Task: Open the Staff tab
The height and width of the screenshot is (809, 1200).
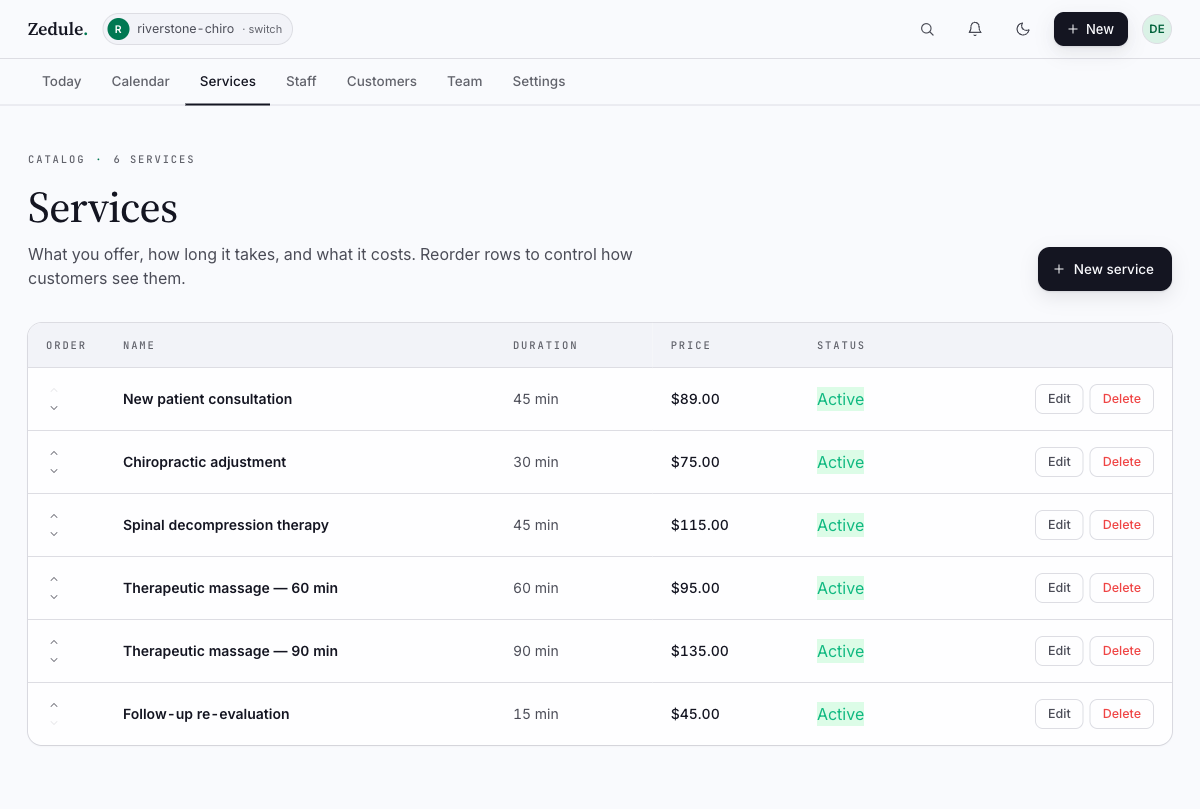Action: click(x=301, y=81)
